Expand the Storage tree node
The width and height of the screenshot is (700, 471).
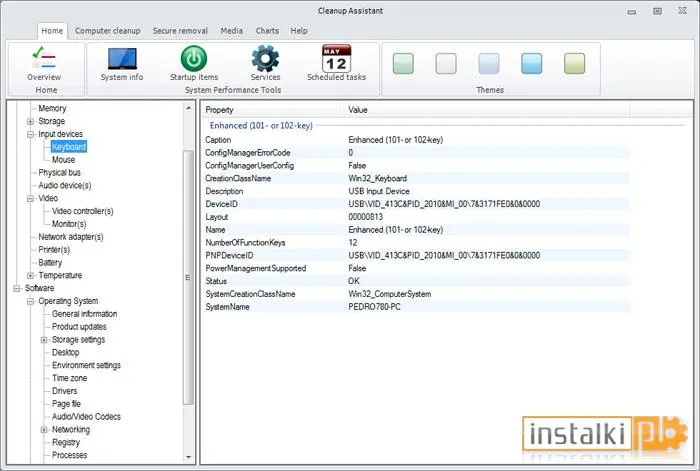tap(30, 121)
